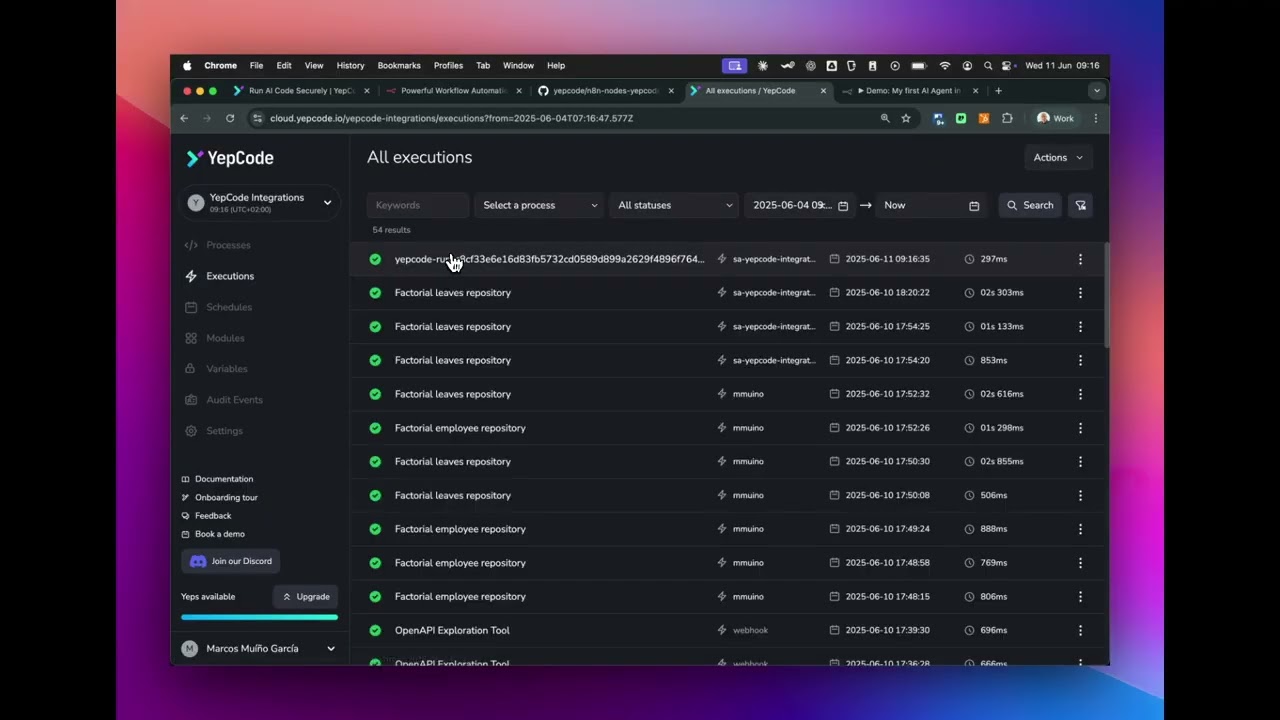
Task: Open the Select a process dropdown
Action: pyautogui.click(x=540, y=205)
